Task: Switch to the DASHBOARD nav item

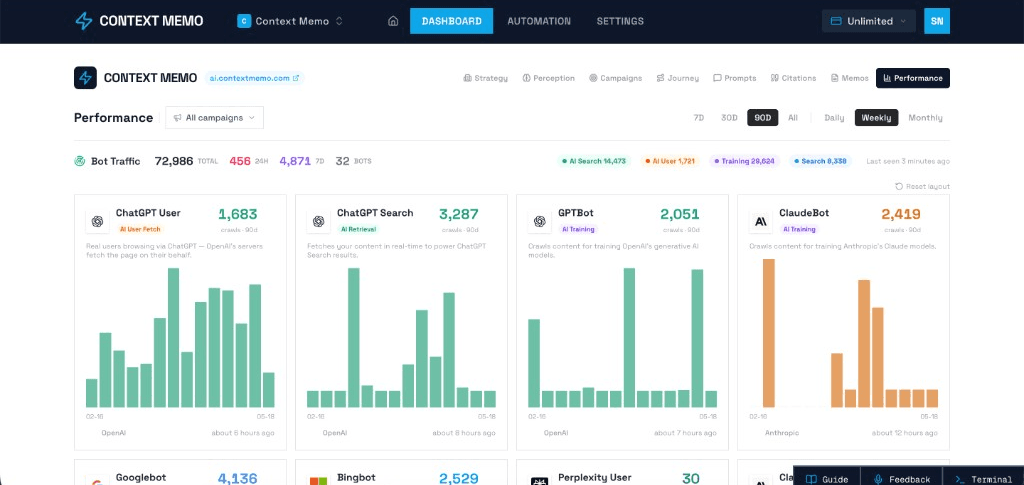Action: pyautogui.click(x=451, y=21)
